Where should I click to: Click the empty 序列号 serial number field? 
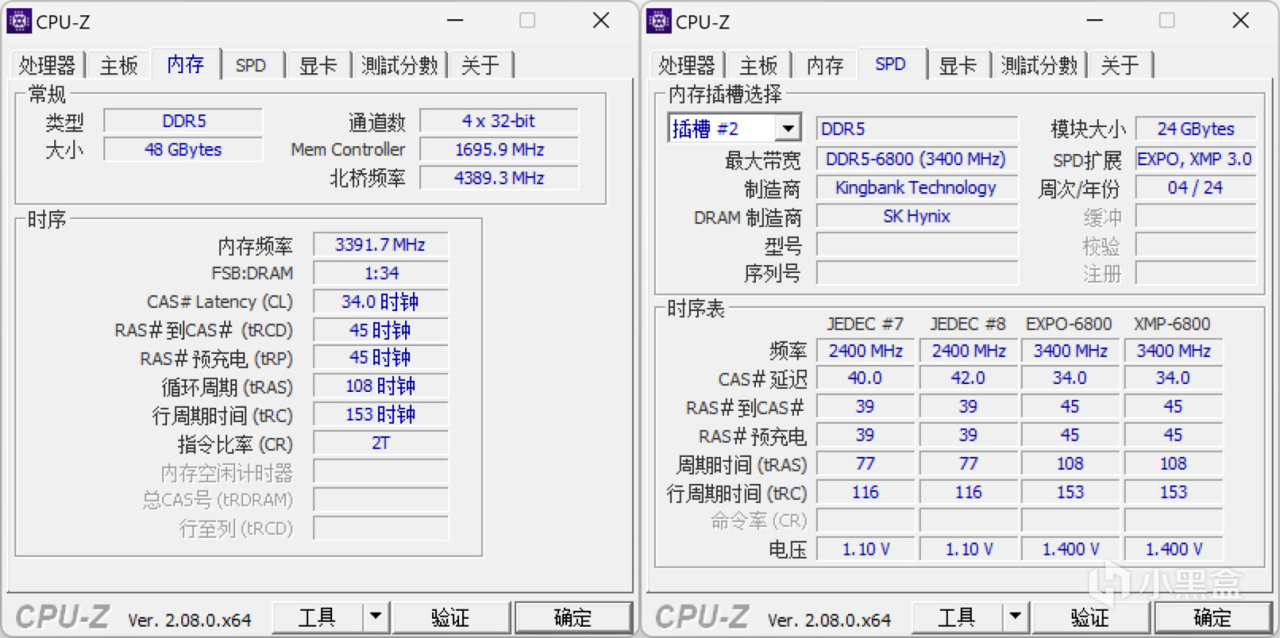(916, 273)
